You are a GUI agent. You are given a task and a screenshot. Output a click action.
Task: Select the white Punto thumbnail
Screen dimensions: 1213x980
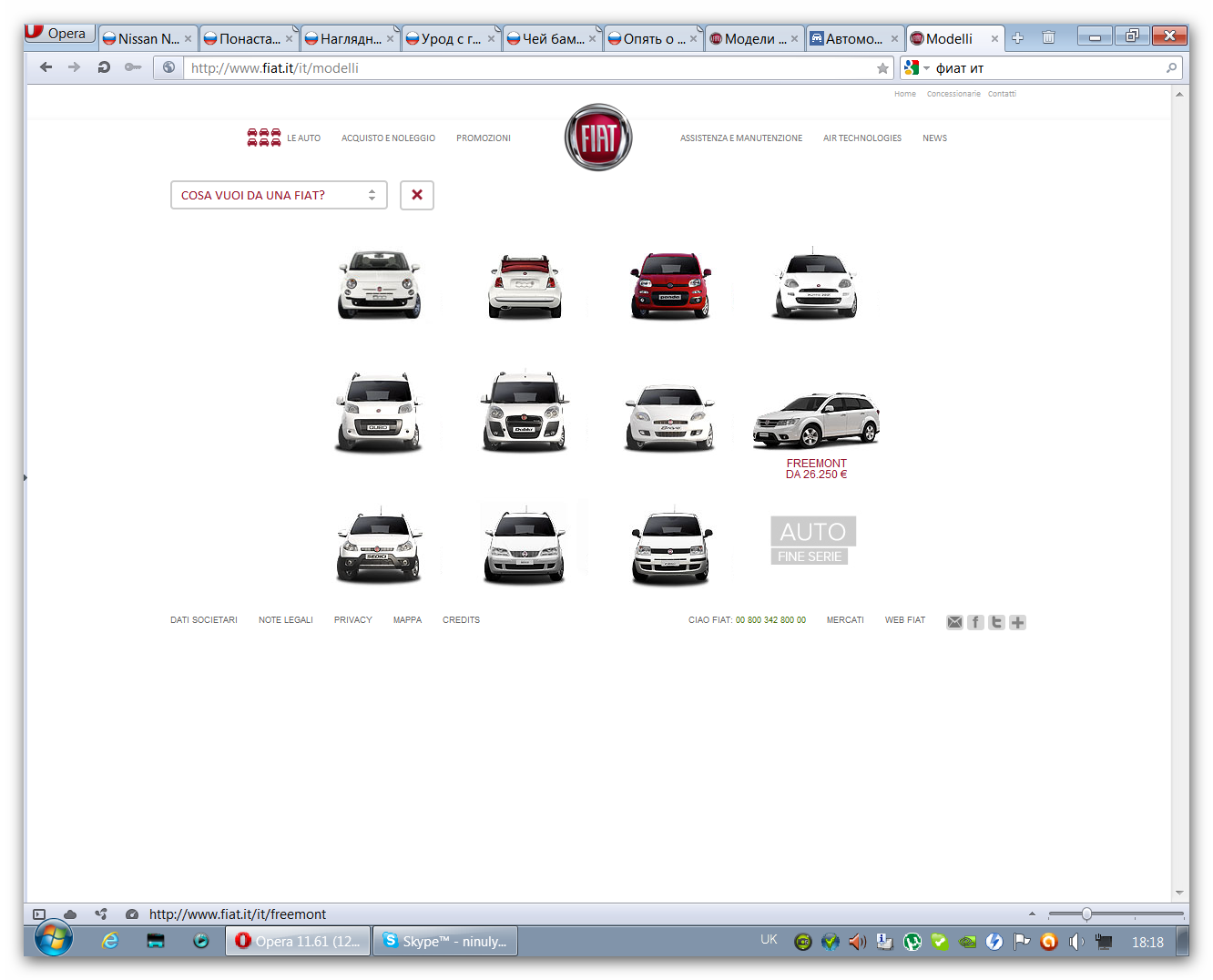815,283
